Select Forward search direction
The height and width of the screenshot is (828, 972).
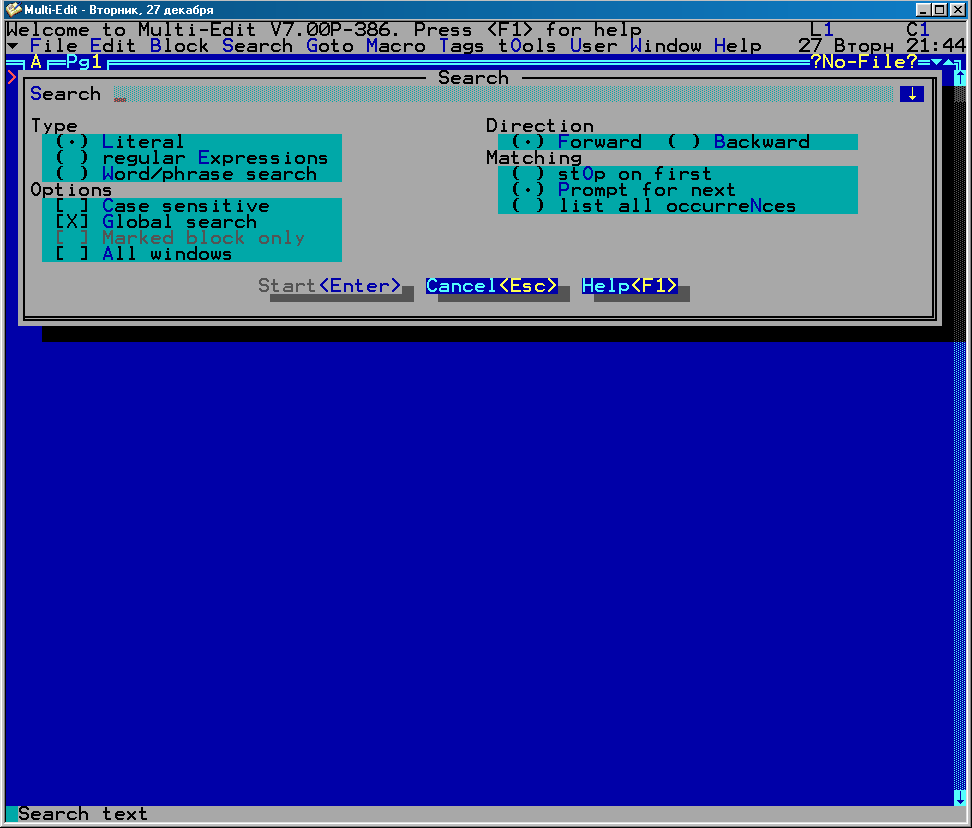(x=577, y=142)
